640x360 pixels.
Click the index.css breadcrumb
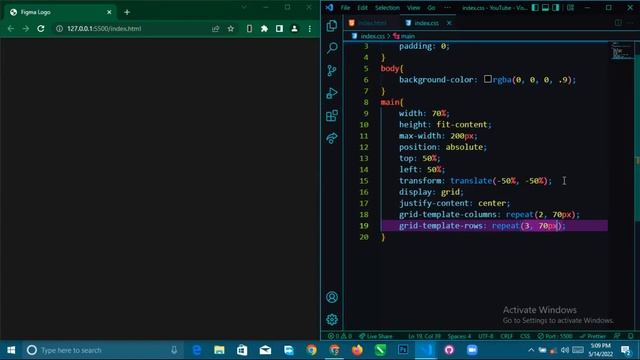pyautogui.click(x=373, y=36)
